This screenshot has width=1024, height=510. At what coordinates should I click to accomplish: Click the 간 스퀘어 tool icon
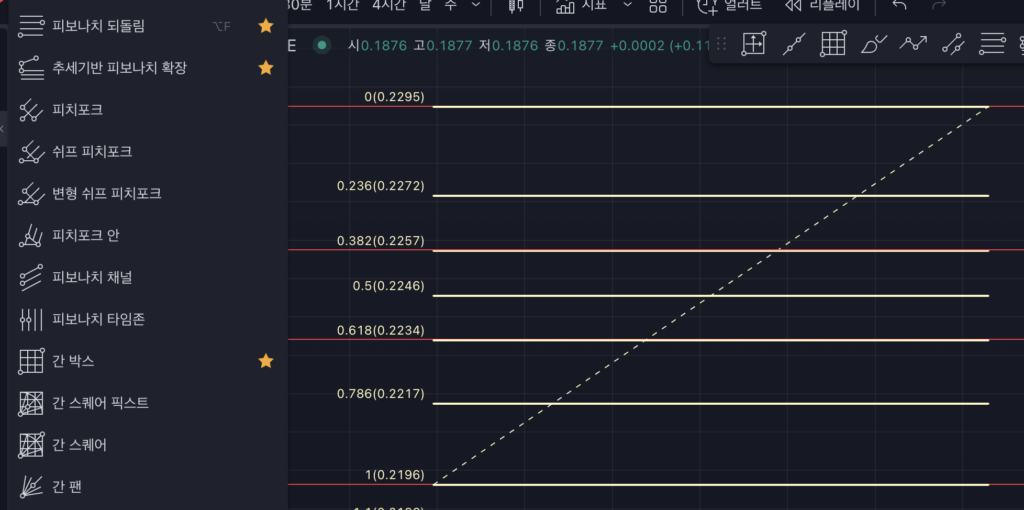31,445
